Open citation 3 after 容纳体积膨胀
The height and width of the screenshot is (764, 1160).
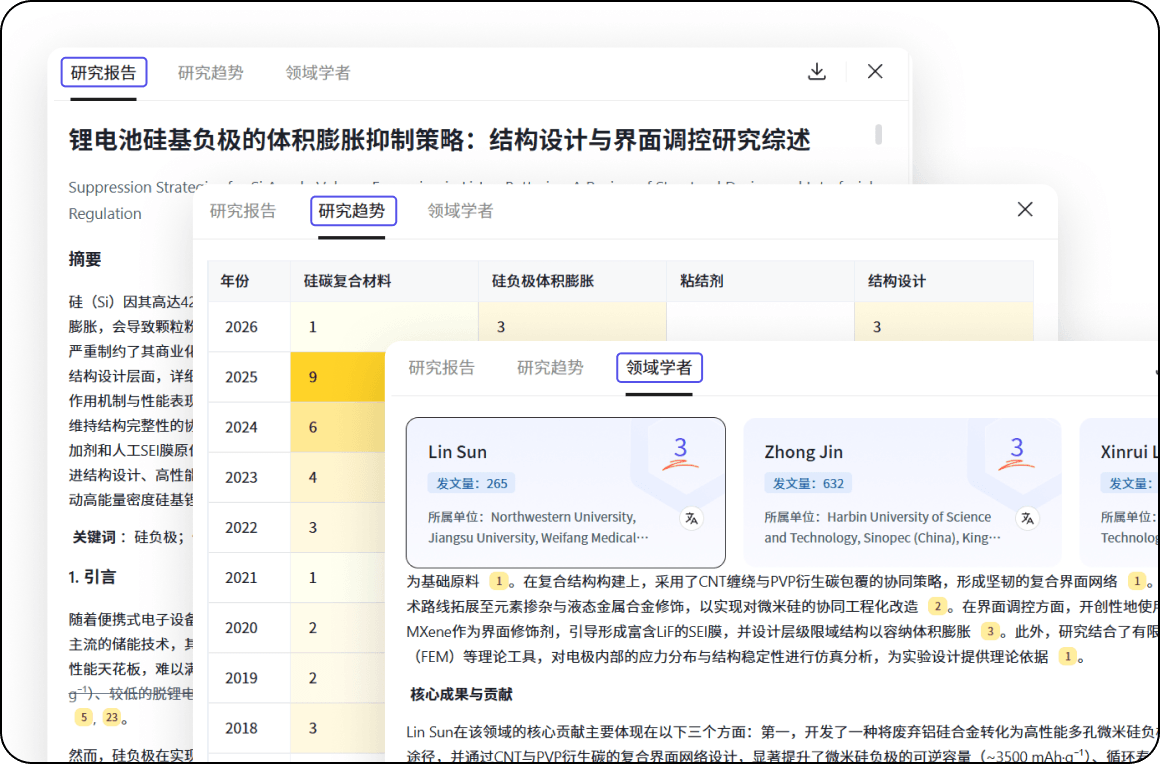click(x=990, y=632)
